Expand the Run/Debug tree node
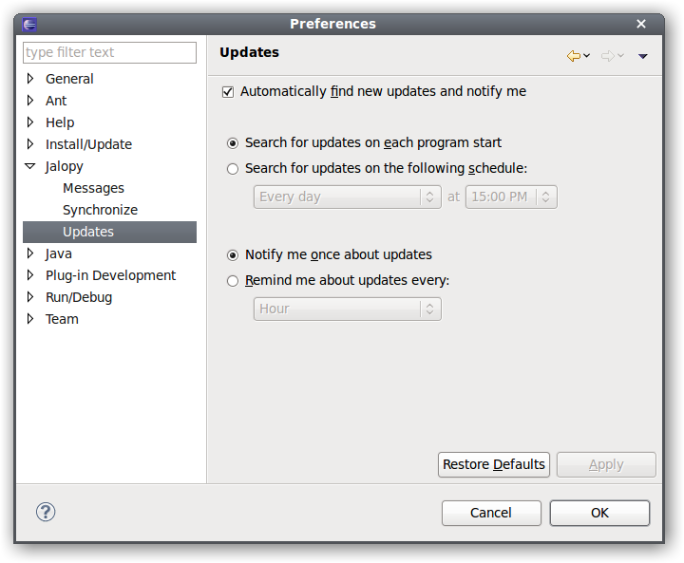The height and width of the screenshot is (563, 684). [x=30, y=297]
